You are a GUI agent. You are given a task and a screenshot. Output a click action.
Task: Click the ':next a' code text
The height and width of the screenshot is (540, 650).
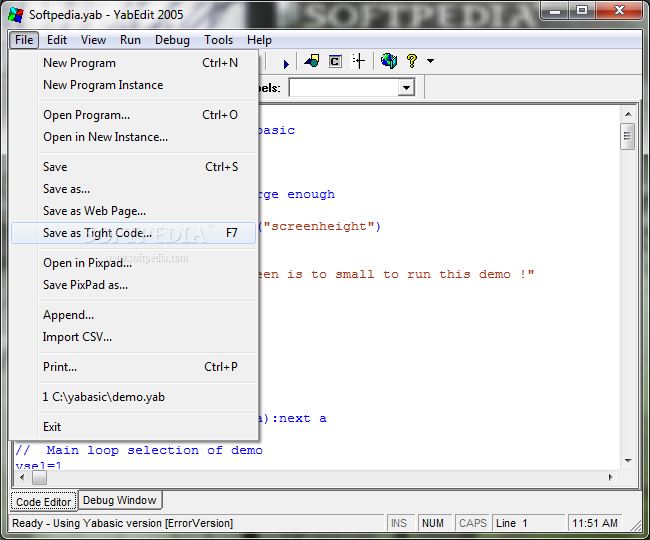(x=299, y=419)
